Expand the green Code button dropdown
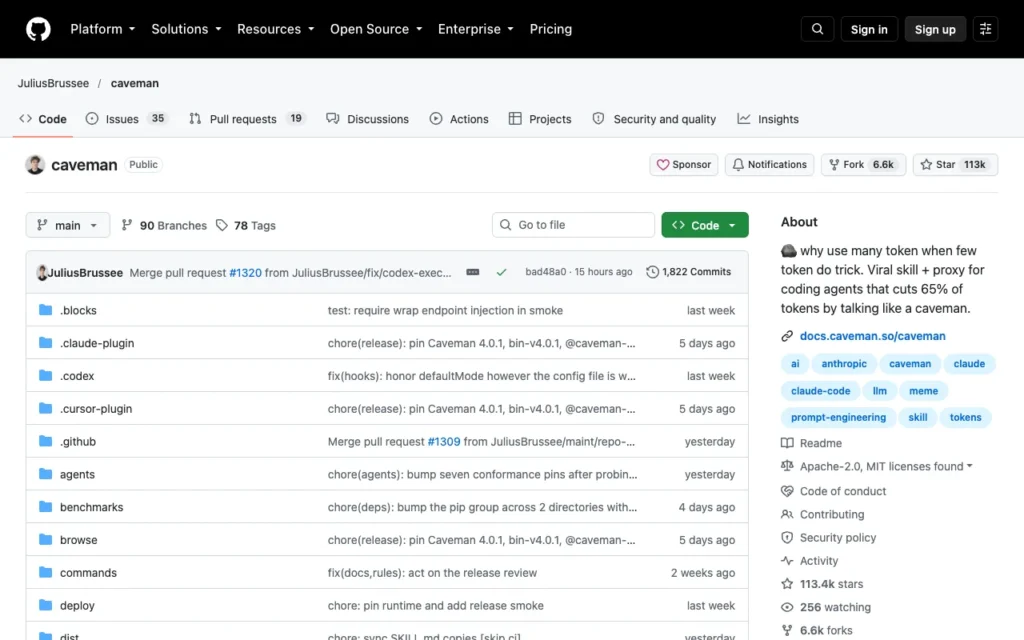This screenshot has height=640, width=1024. (x=705, y=225)
